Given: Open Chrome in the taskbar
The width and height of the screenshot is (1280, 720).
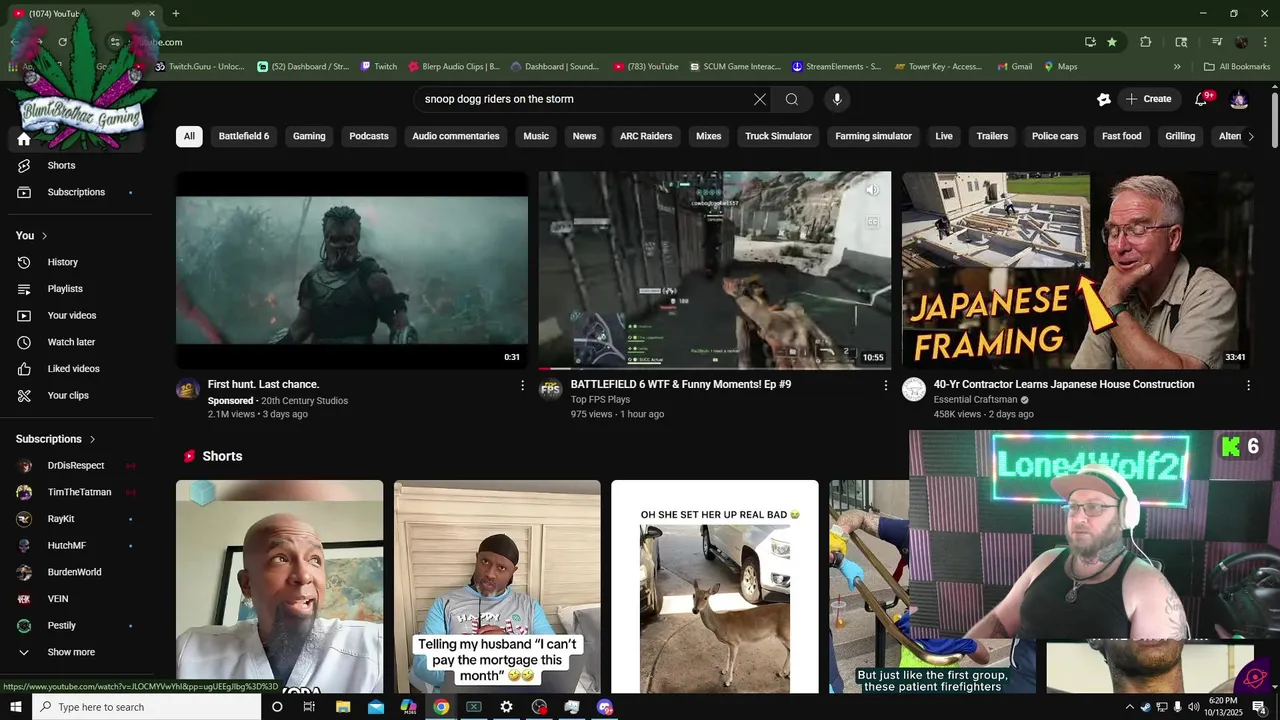Looking at the screenshot, I should click(441, 707).
